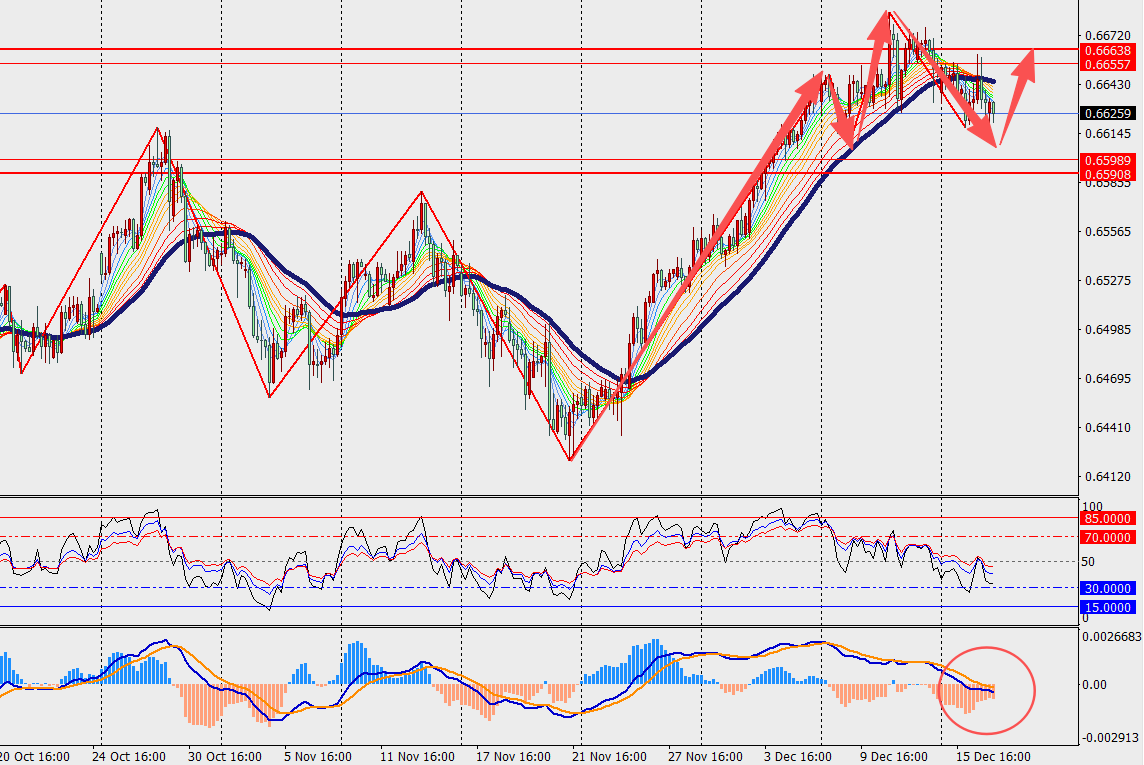Select the blue 30.0000 level label
Screen dimensions: 1144x765
point(1108,589)
